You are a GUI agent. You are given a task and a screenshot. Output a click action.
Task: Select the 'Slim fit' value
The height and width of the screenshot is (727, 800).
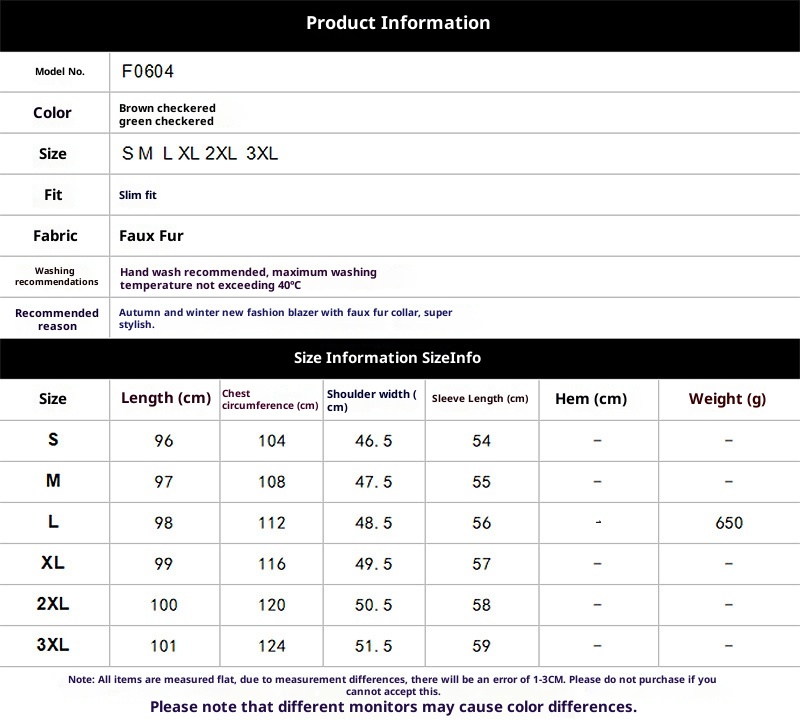138,195
